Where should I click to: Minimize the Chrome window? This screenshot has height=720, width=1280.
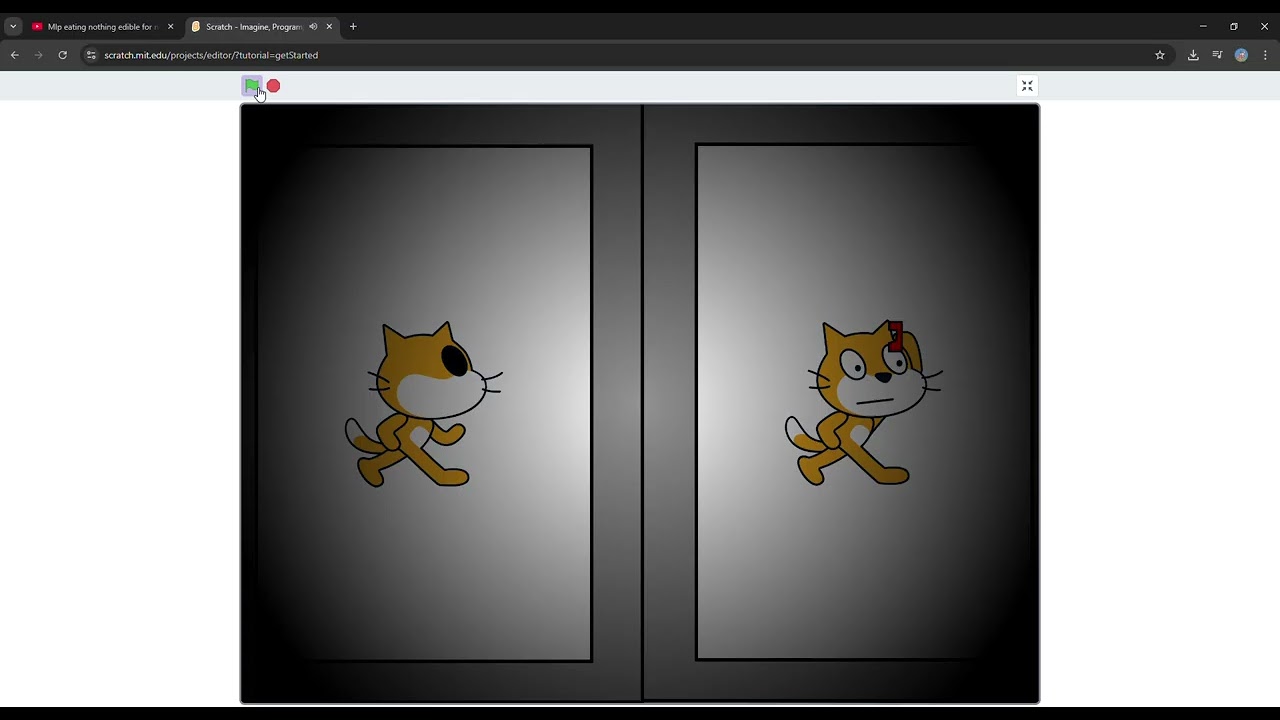[1203, 27]
